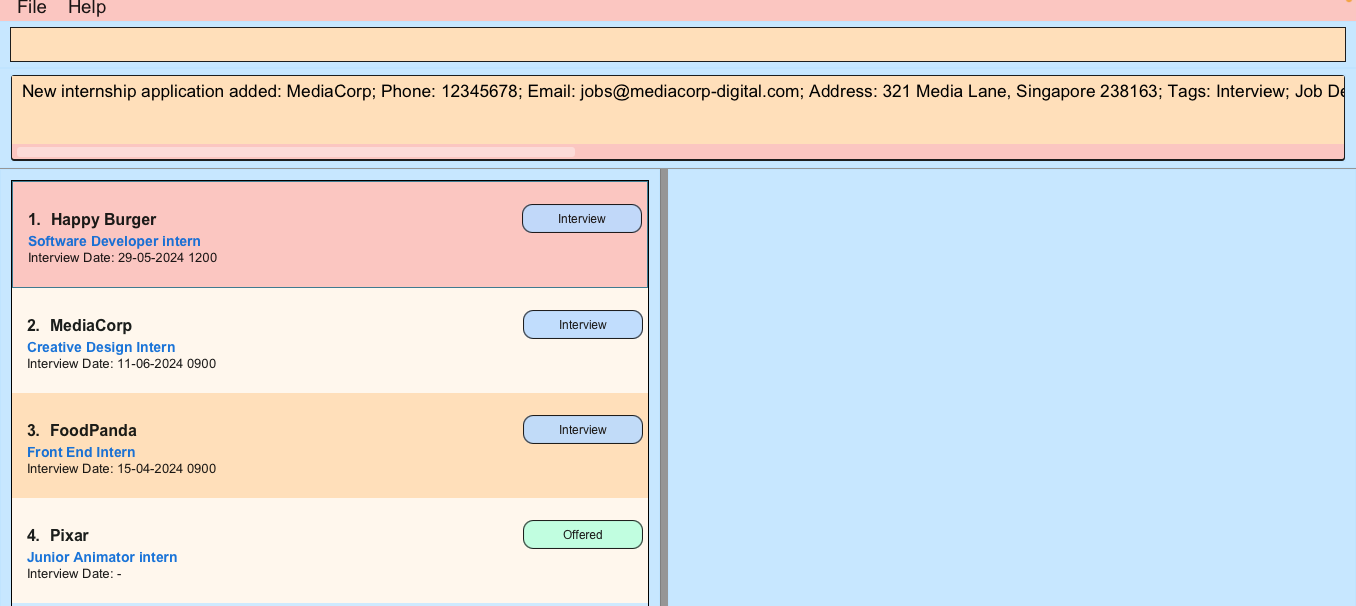Click the Software Developer intern job title
The image size is (1356, 606).
coord(114,241)
